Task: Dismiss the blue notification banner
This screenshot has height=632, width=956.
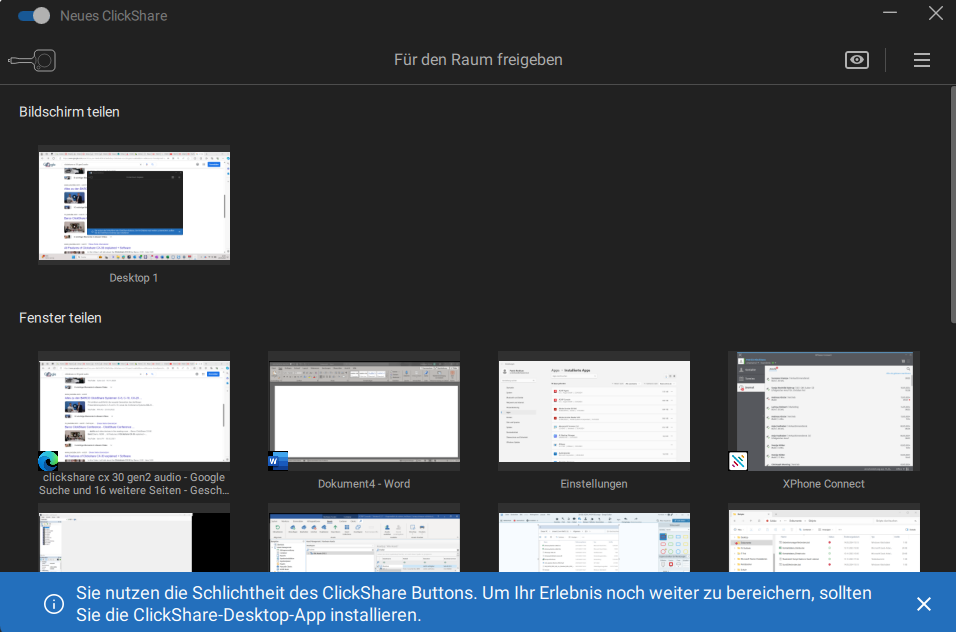Action: (x=923, y=604)
